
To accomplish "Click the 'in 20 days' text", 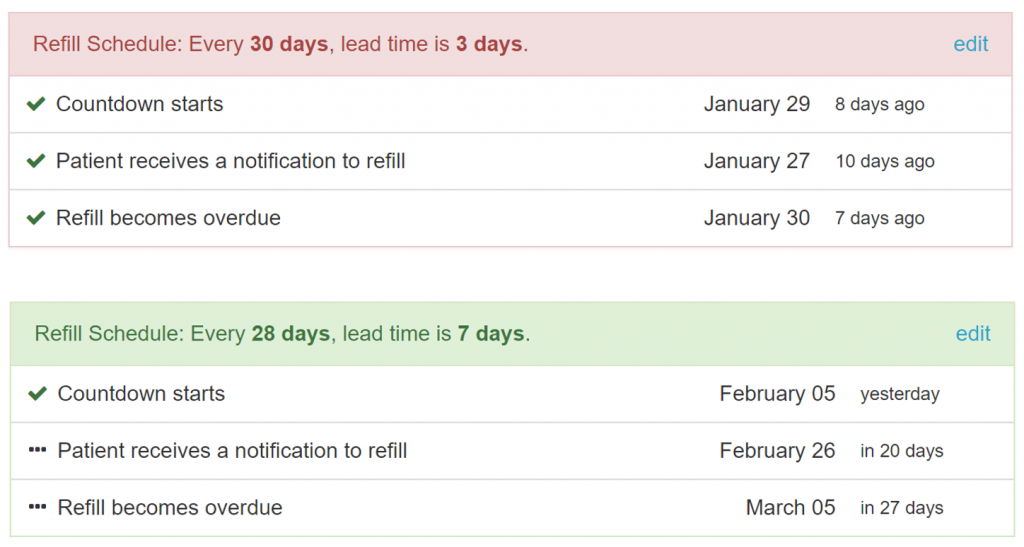I will (x=901, y=451).
